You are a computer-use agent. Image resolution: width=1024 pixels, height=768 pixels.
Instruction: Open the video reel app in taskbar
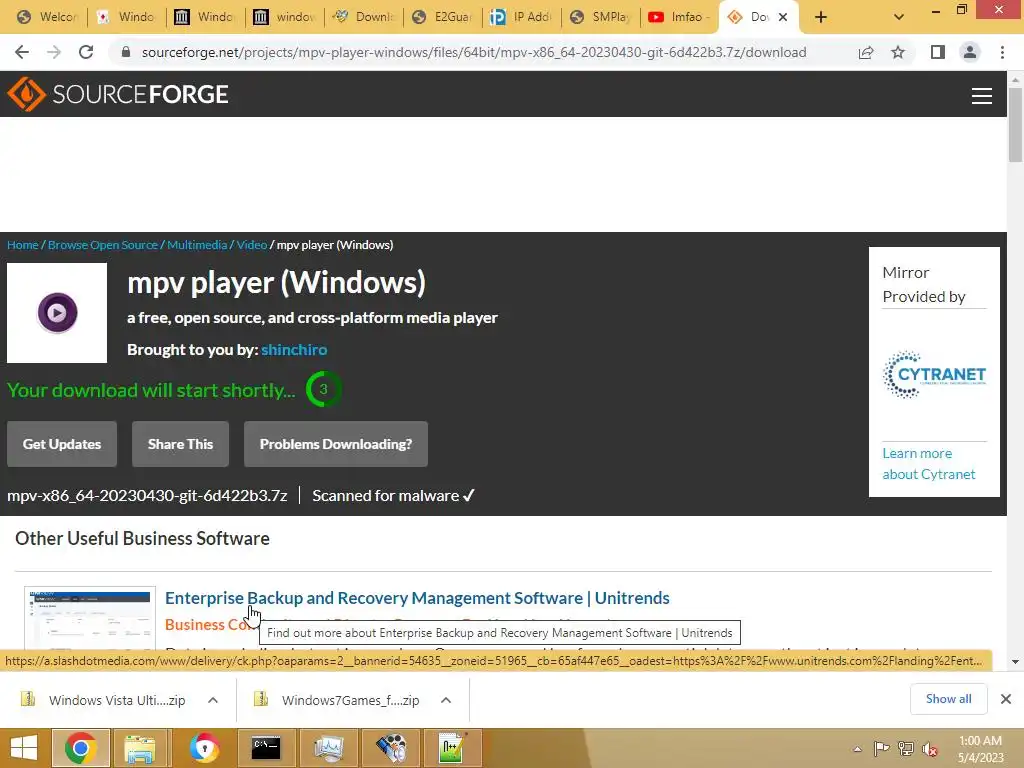coord(391,748)
